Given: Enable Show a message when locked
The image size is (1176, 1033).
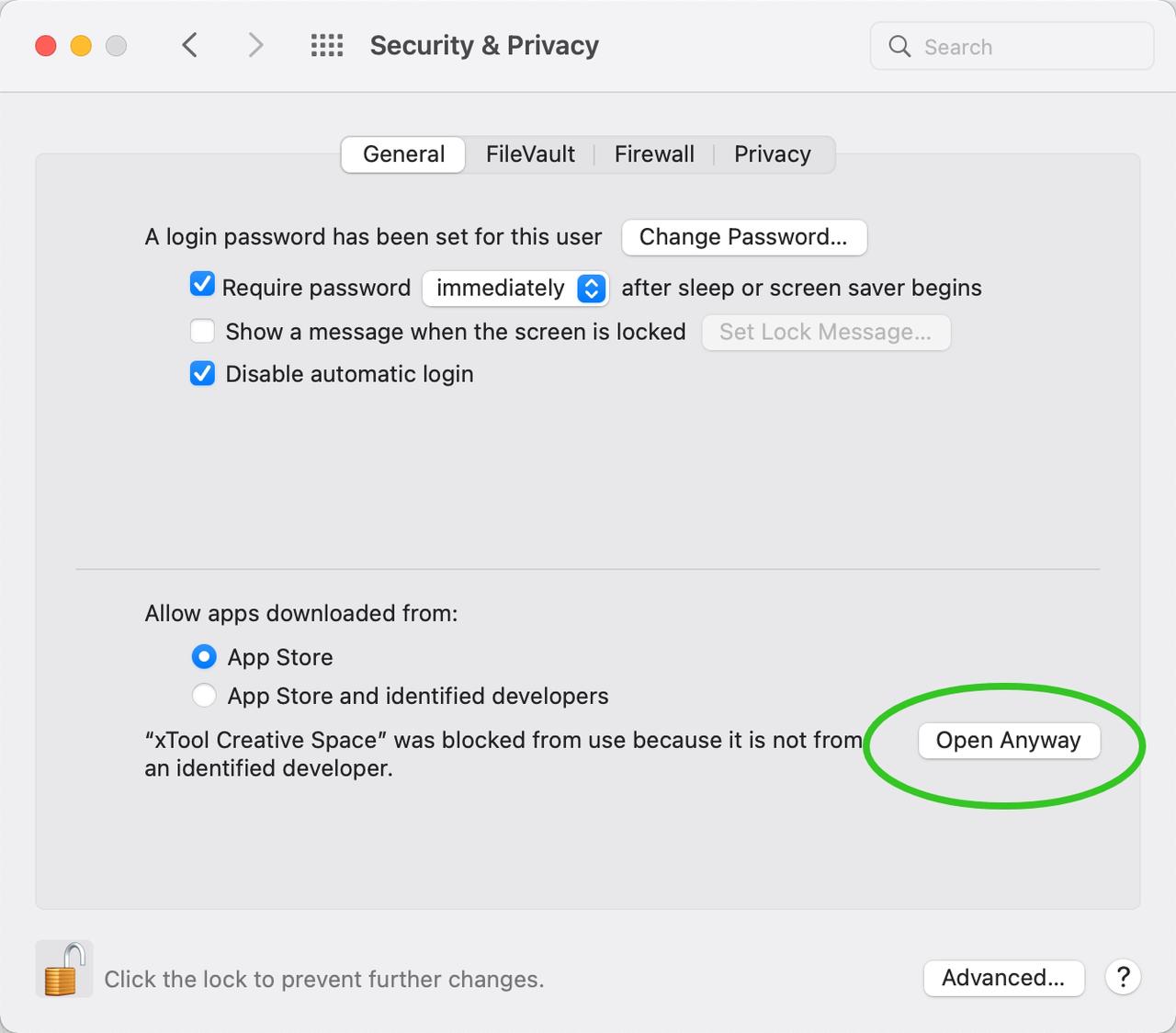Looking at the screenshot, I should (x=202, y=331).
